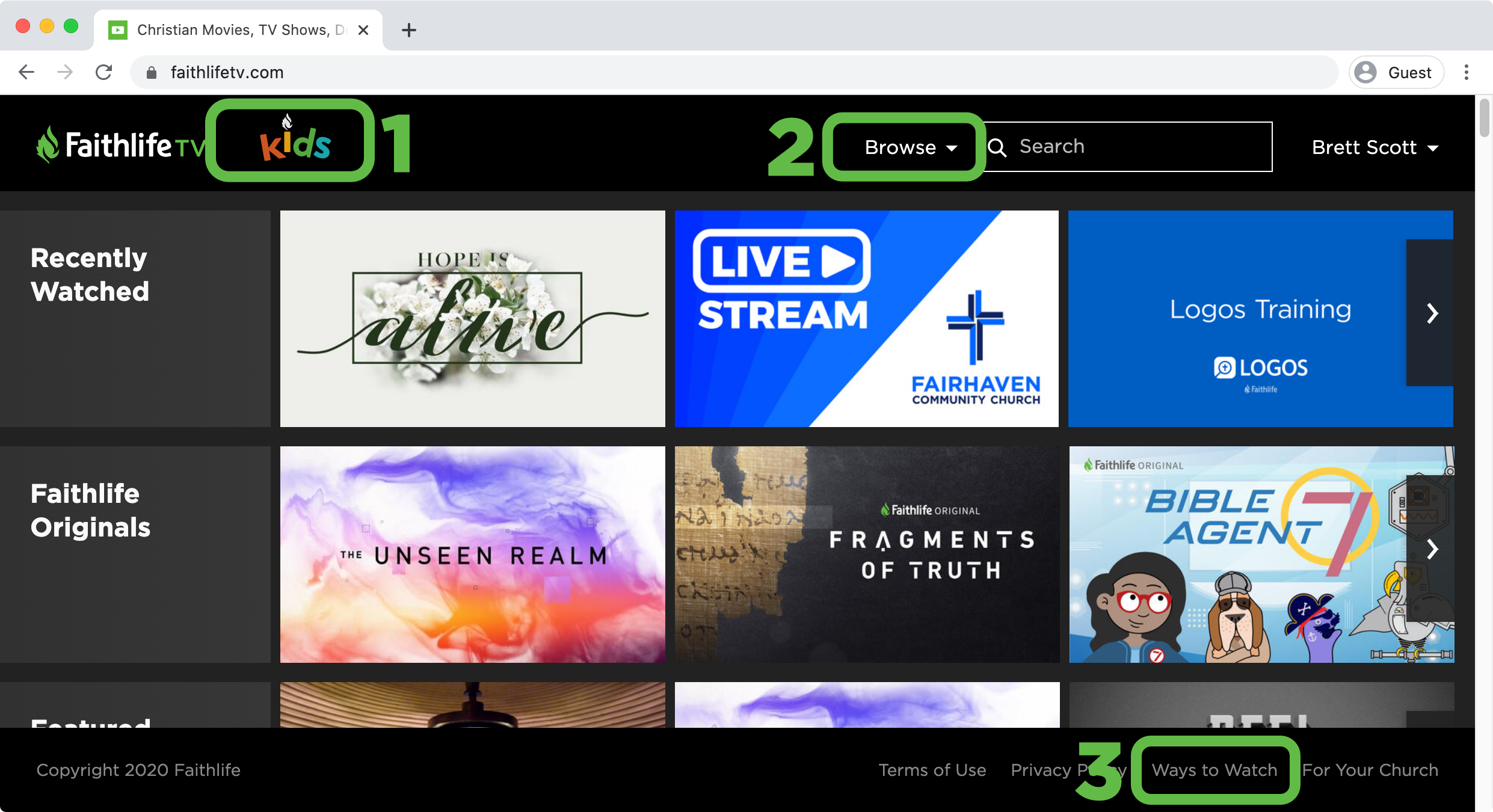Open the Brett Scott account menu
Viewport: 1493px width, 812px height.
coord(1375,147)
